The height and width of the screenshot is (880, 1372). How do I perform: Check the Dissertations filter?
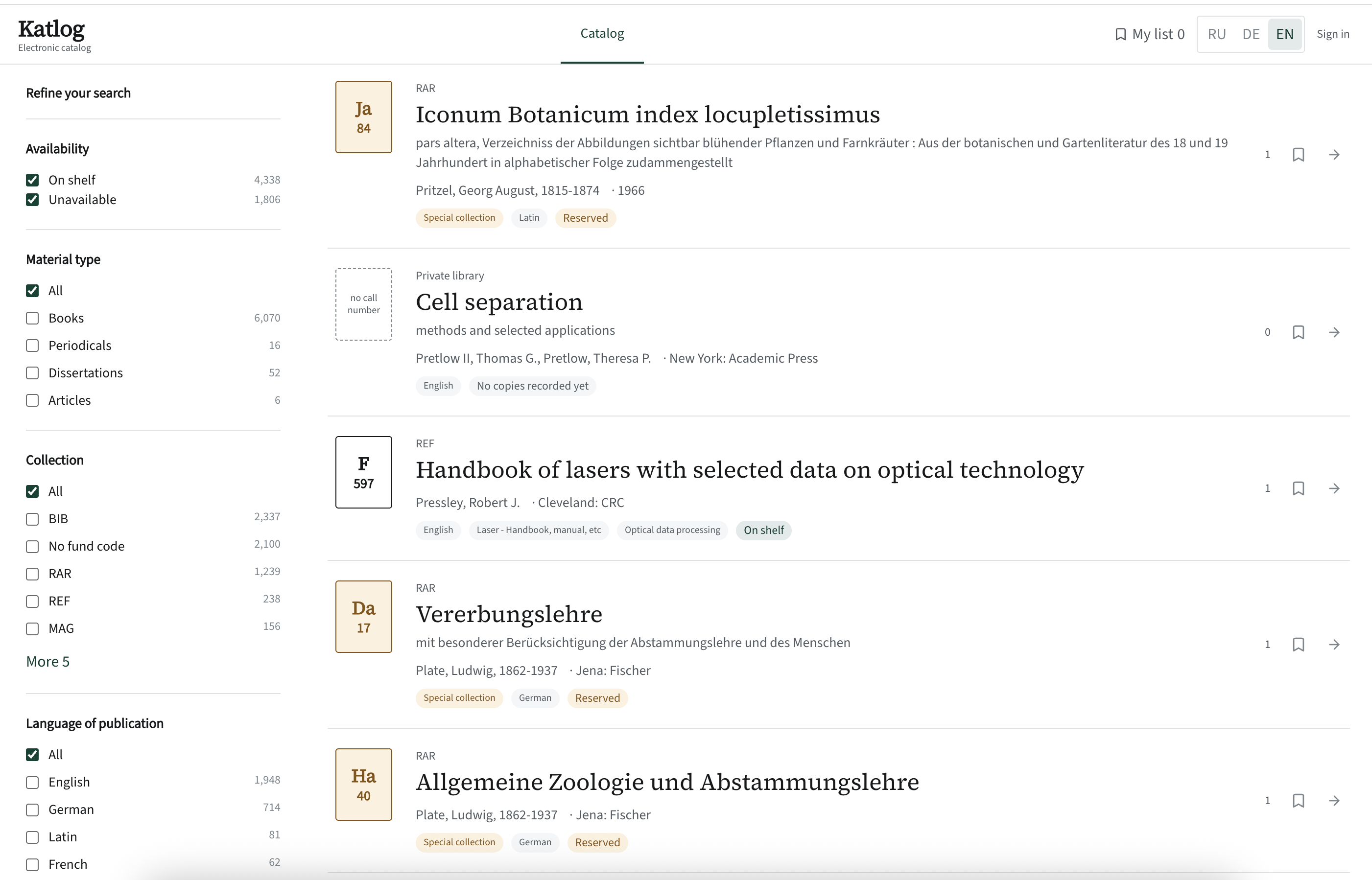click(33, 373)
